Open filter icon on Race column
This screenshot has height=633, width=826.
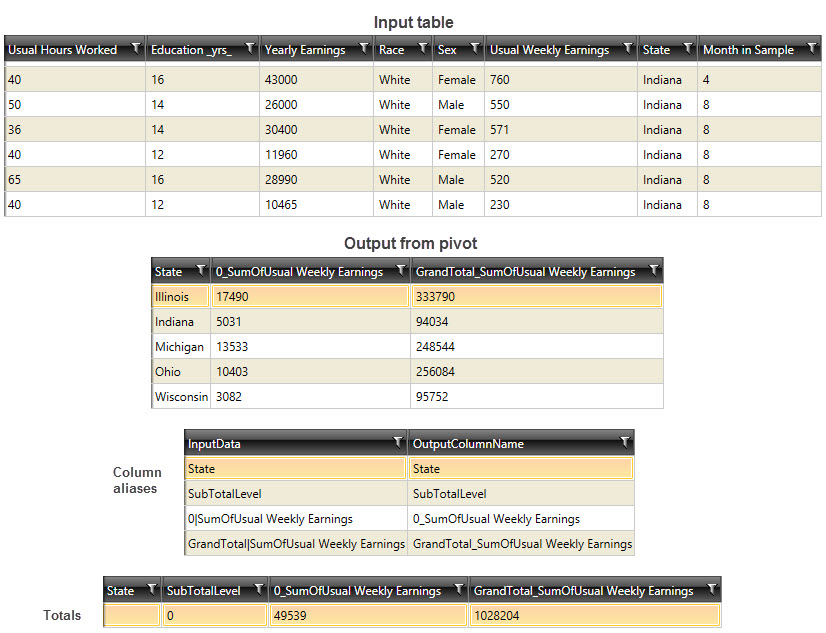(x=423, y=48)
